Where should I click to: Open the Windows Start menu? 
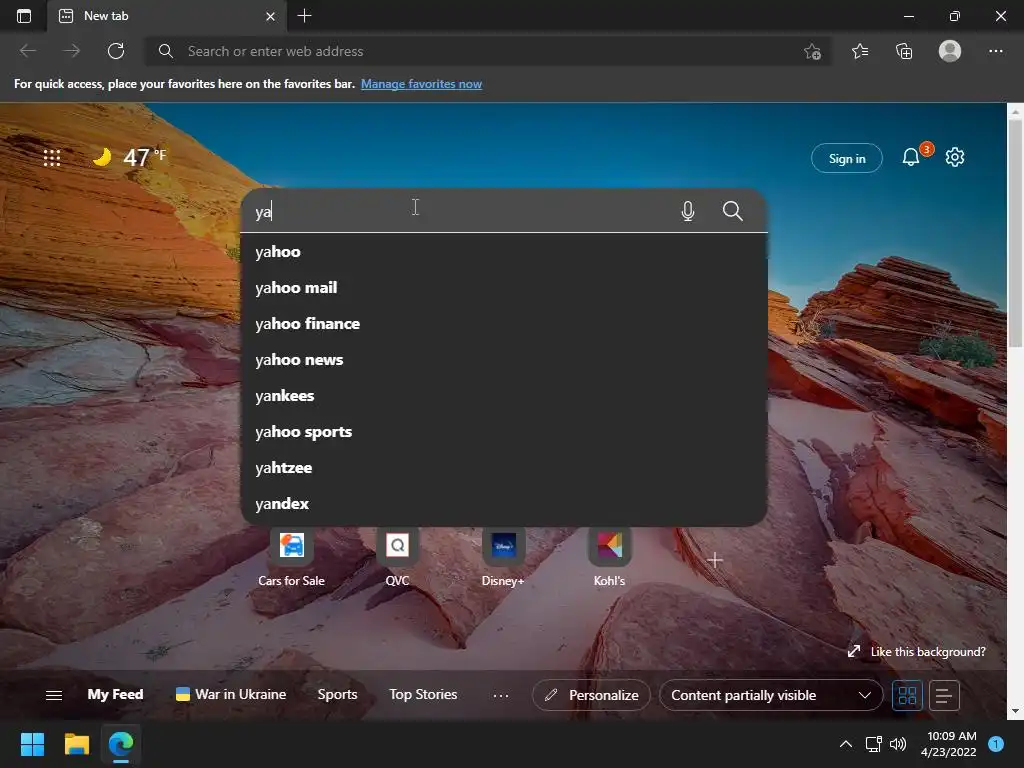tap(32, 744)
